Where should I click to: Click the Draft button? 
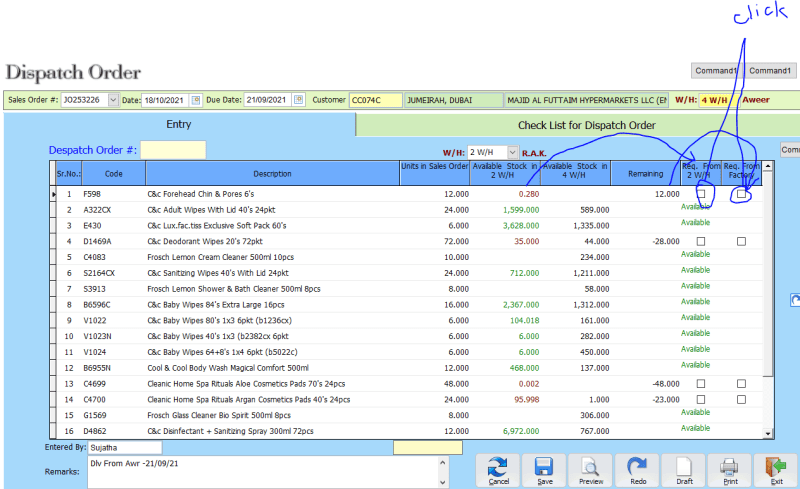click(x=684, y=470)
